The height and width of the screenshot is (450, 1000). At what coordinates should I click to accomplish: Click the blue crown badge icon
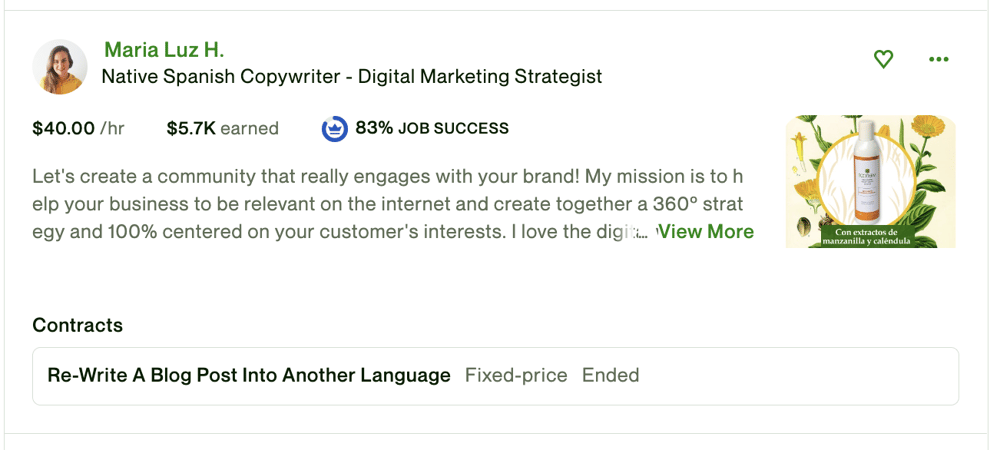tap(334, 128)
